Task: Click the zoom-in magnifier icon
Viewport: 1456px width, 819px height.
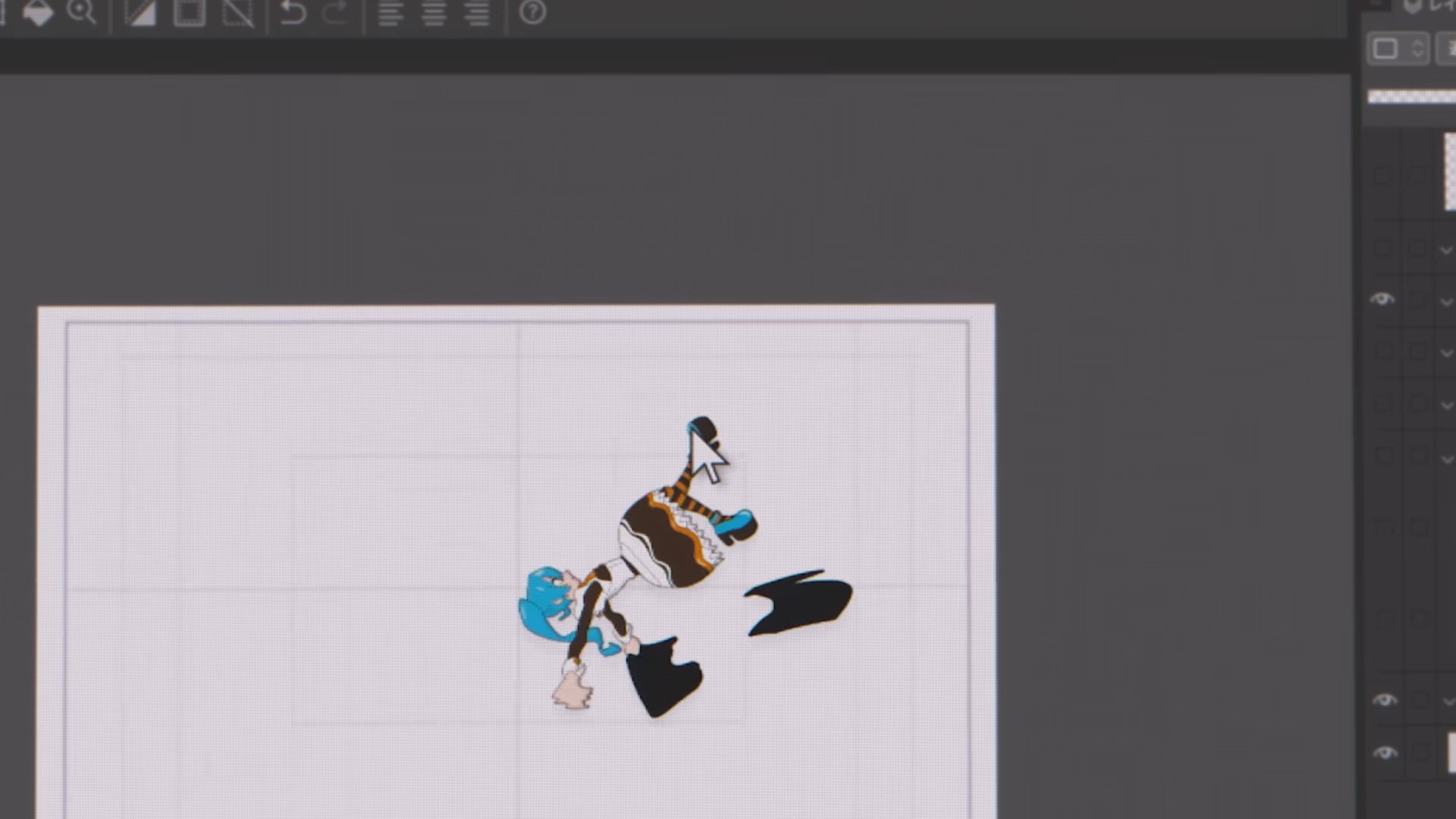Action: tap(80, 11)
